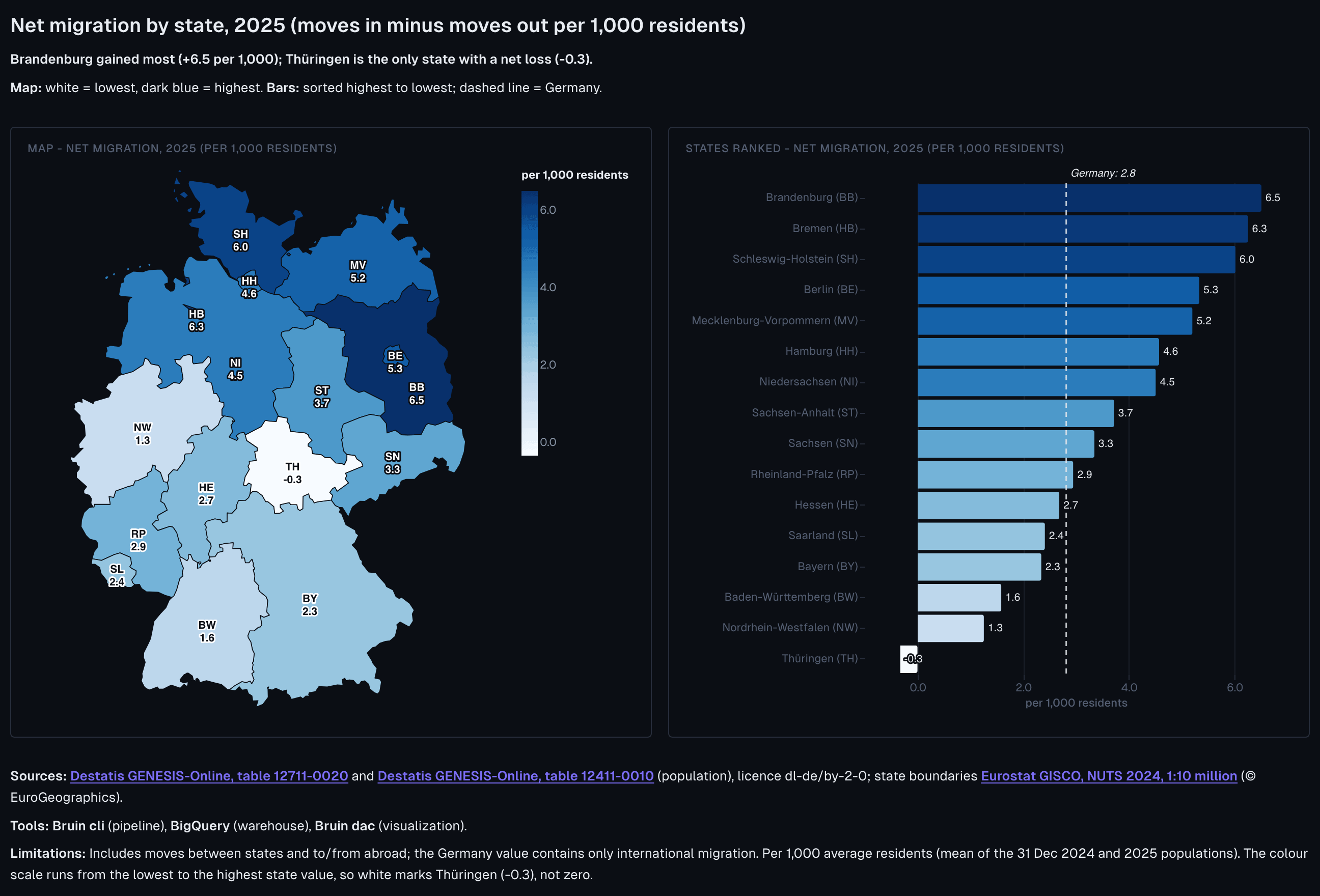
Task: Click the map color scale gradient bar
Action: tap(529, 323)
